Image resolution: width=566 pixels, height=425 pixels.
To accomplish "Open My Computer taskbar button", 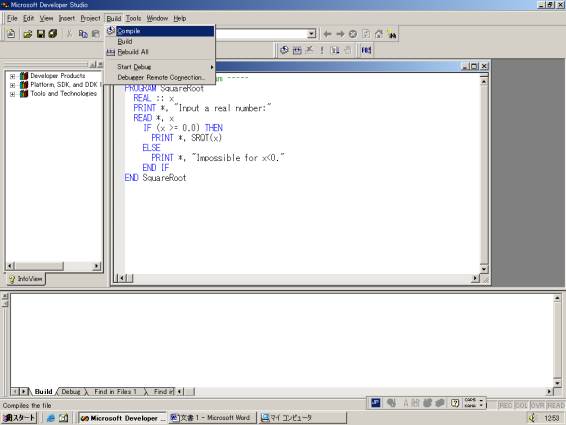I will click(x=302, y=418).
